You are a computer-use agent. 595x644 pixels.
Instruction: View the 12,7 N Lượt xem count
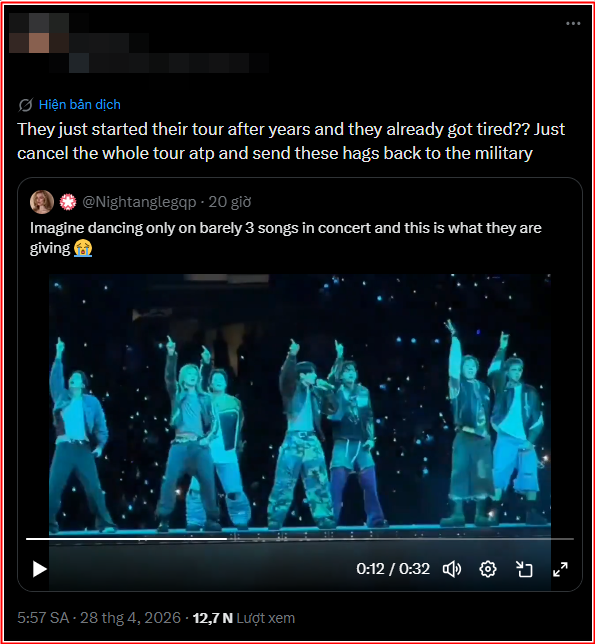coord(244,618)
